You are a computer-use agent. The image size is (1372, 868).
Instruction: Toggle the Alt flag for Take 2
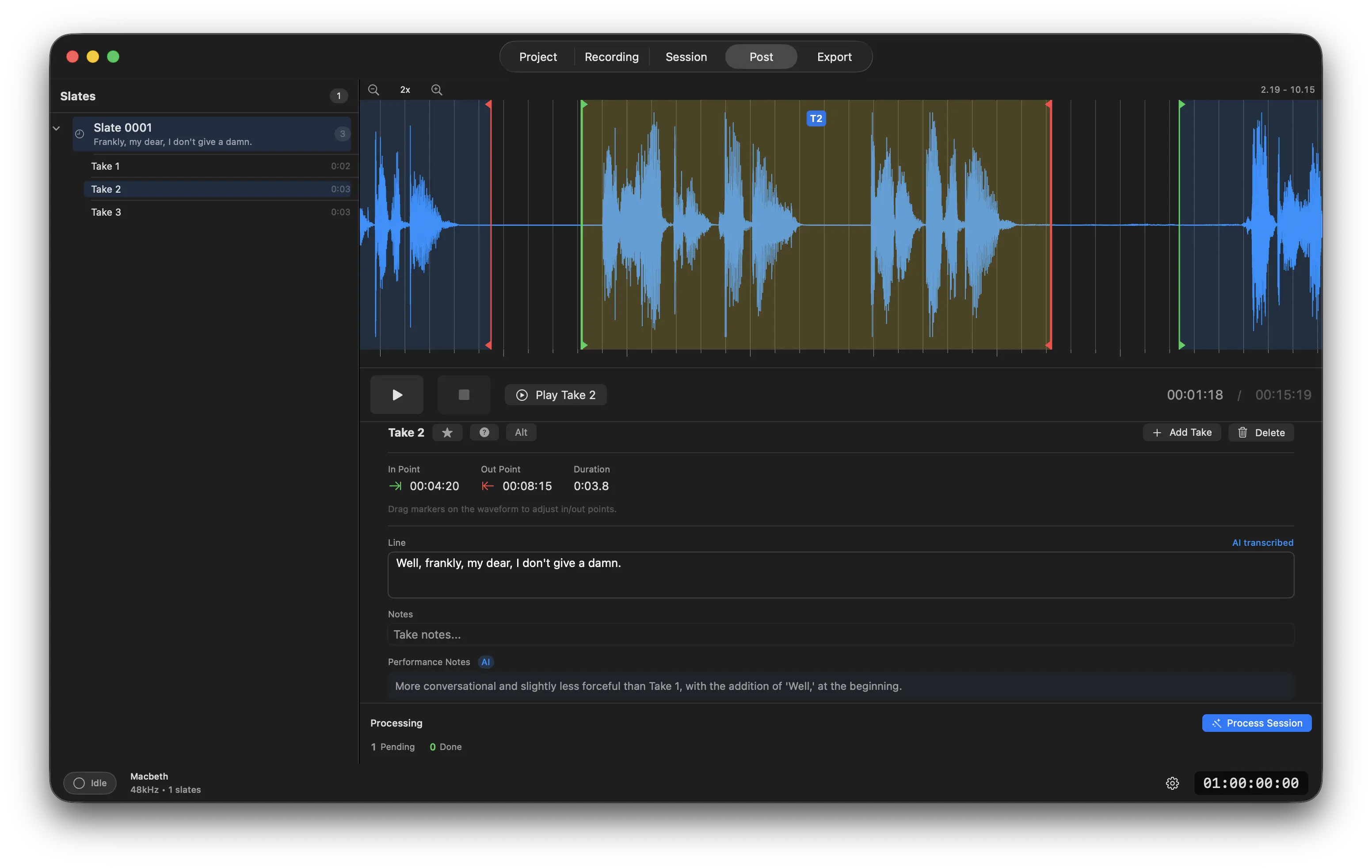coord(521,432)
